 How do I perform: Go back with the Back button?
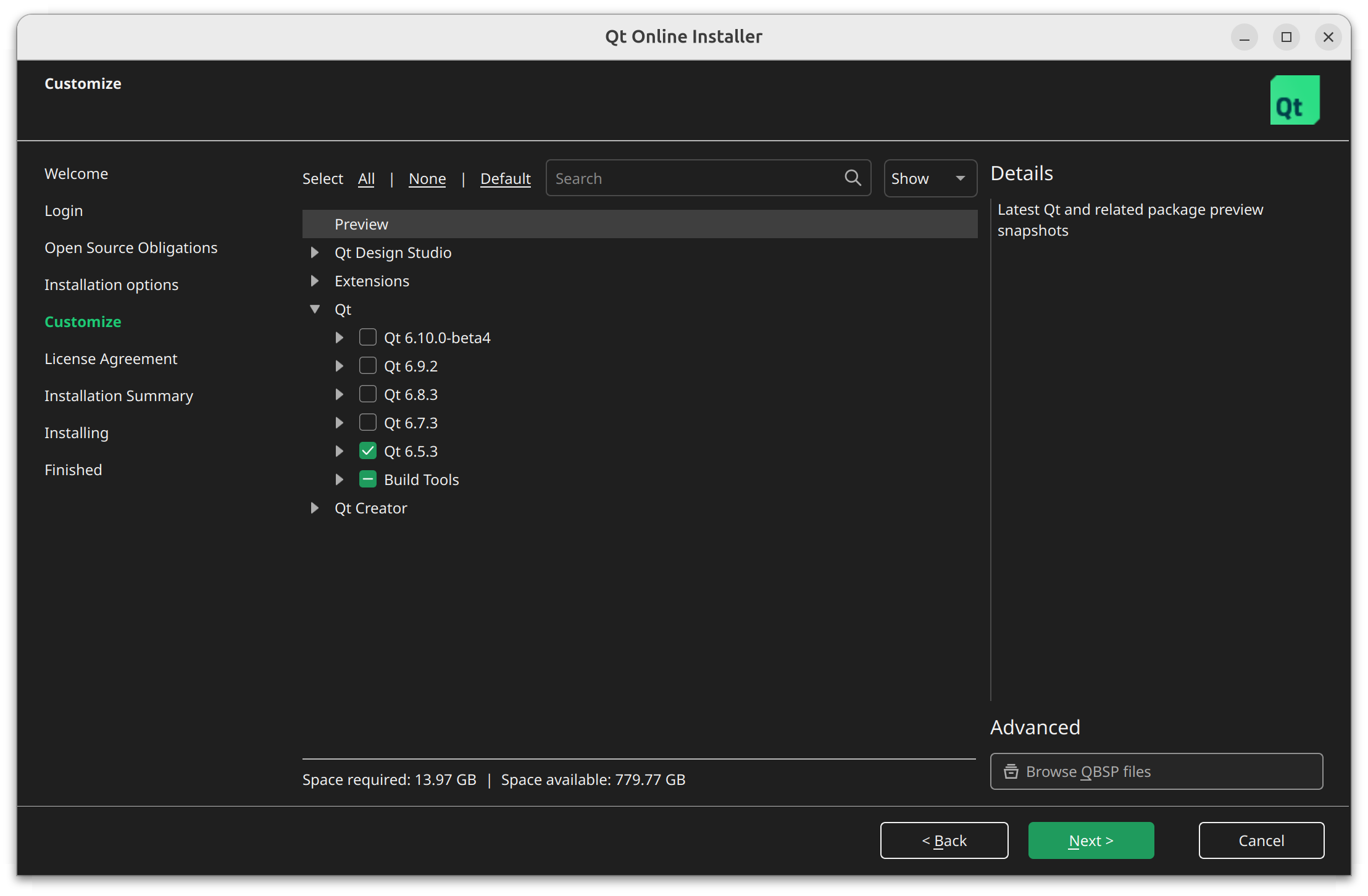(944, 840)
